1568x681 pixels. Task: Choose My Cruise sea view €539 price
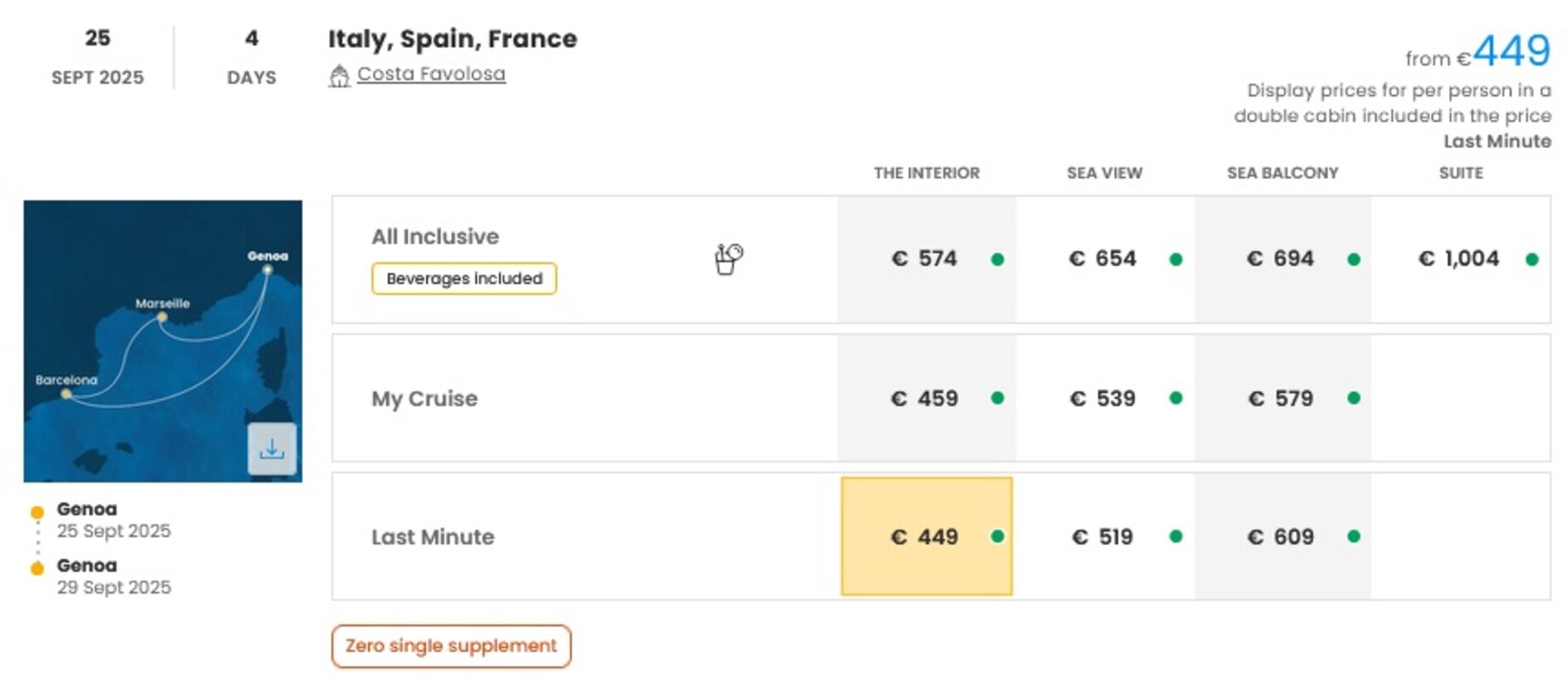pyautogui.click(x=1105, y=398)
